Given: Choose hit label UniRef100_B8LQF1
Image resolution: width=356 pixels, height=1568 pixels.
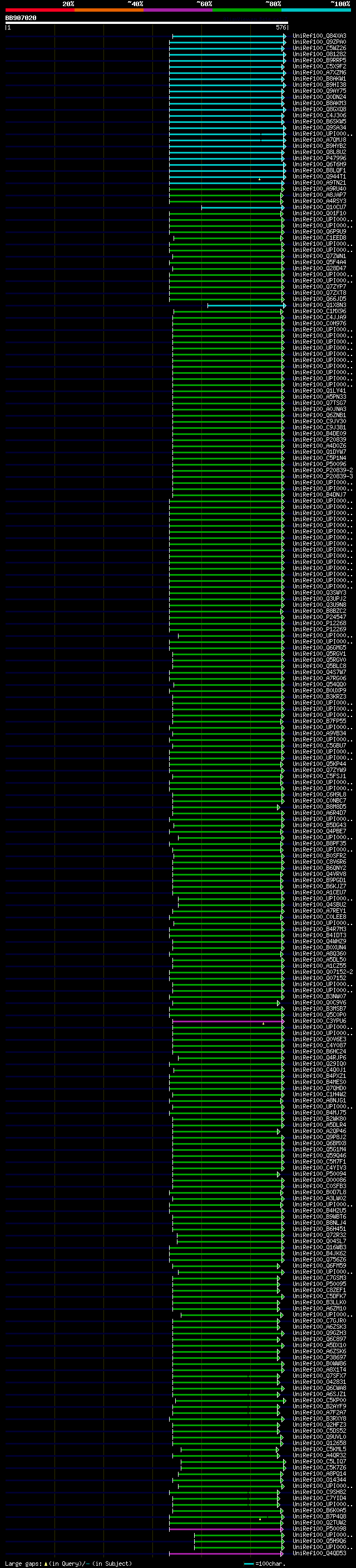Looking at the screenshot, I should 319,170.
